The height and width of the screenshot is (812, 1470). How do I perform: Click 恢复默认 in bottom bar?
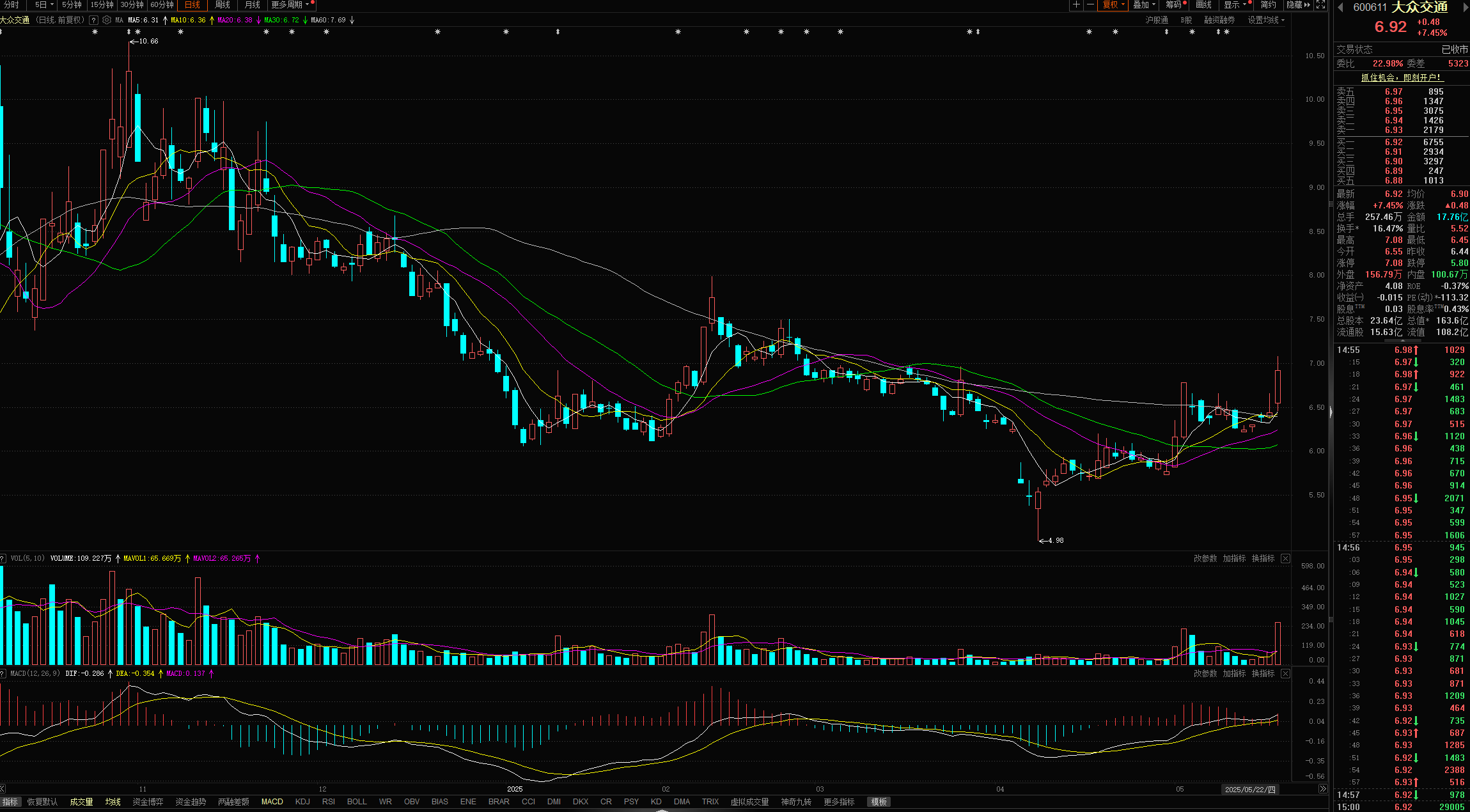pyautogui.click(x=42, y=802)
